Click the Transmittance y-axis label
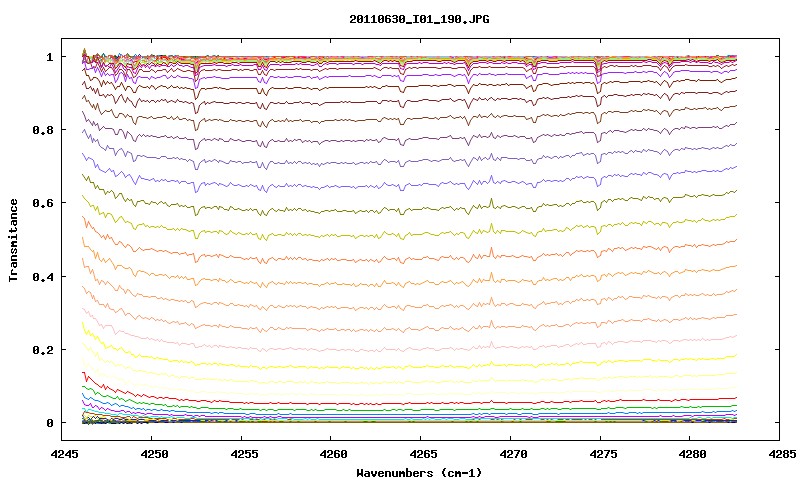Viewport: 800px width, 480px height. [x=13, y=240]
